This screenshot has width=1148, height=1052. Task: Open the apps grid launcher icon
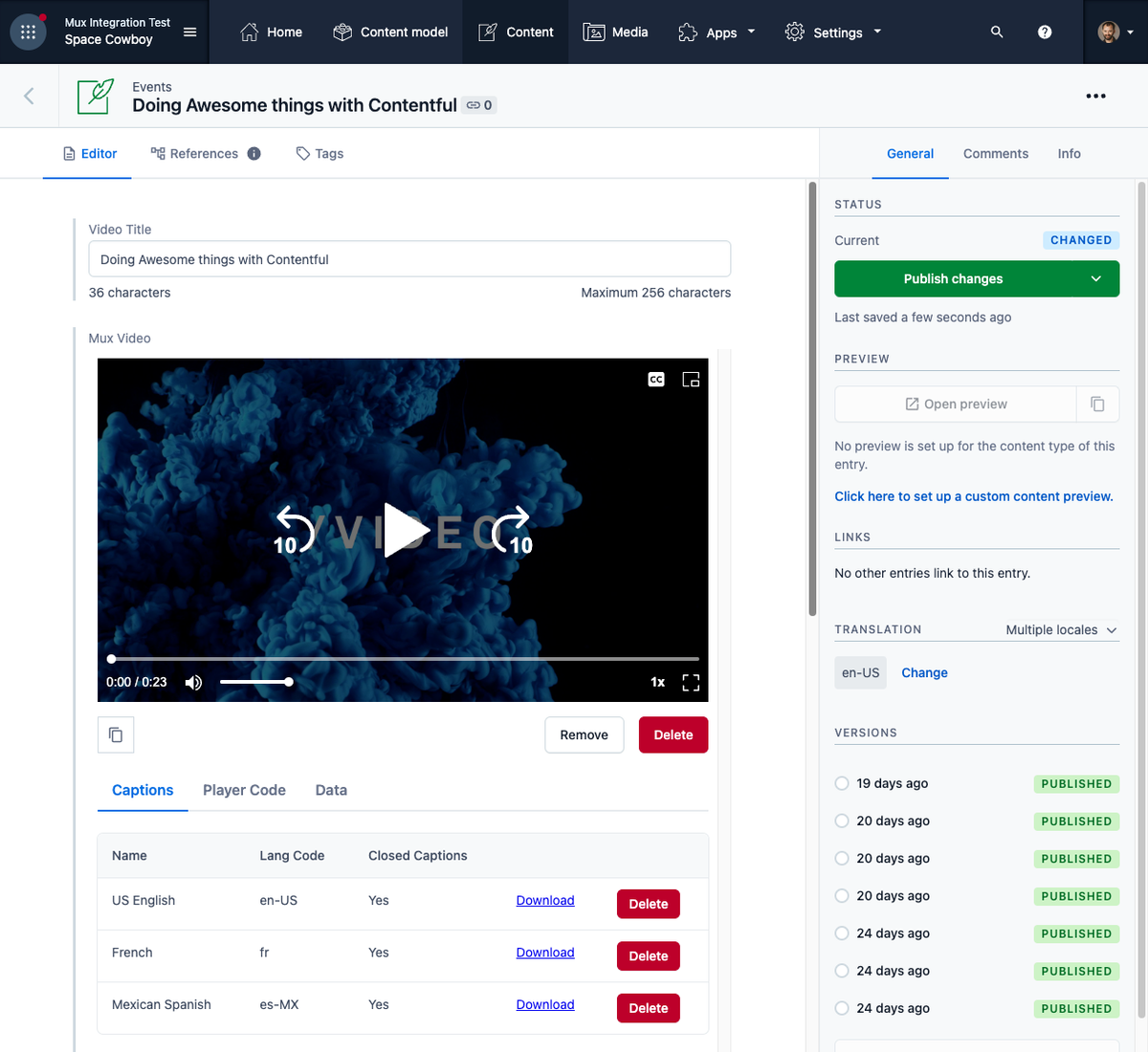(28, 32)
